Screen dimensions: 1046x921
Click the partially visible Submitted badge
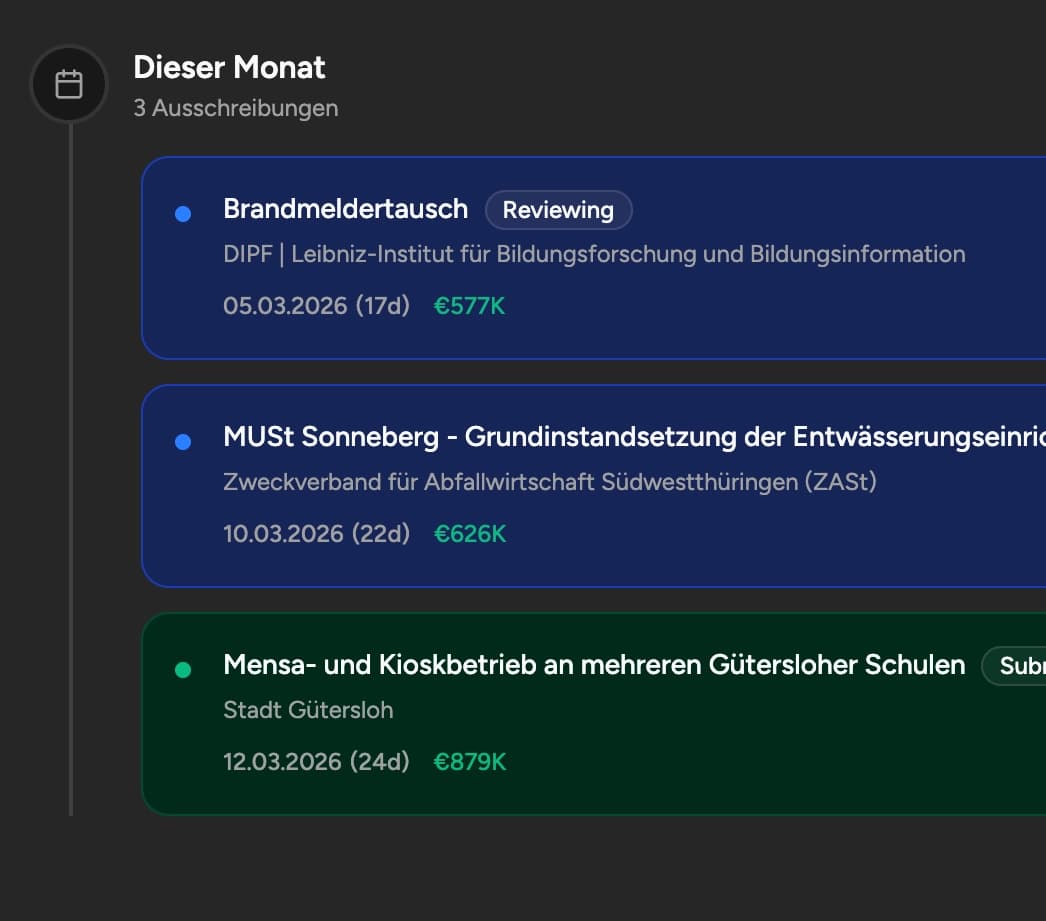1014,666
